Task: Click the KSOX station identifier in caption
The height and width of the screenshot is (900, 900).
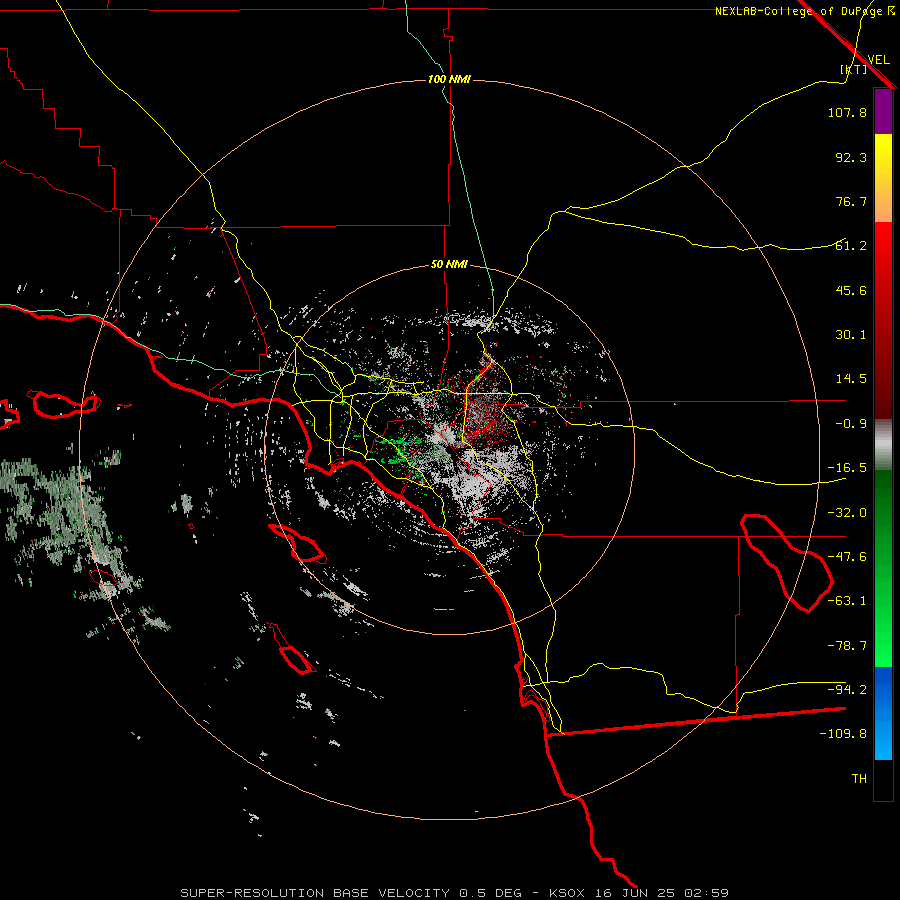Action: pyautogui.click(x=567, y=893)
